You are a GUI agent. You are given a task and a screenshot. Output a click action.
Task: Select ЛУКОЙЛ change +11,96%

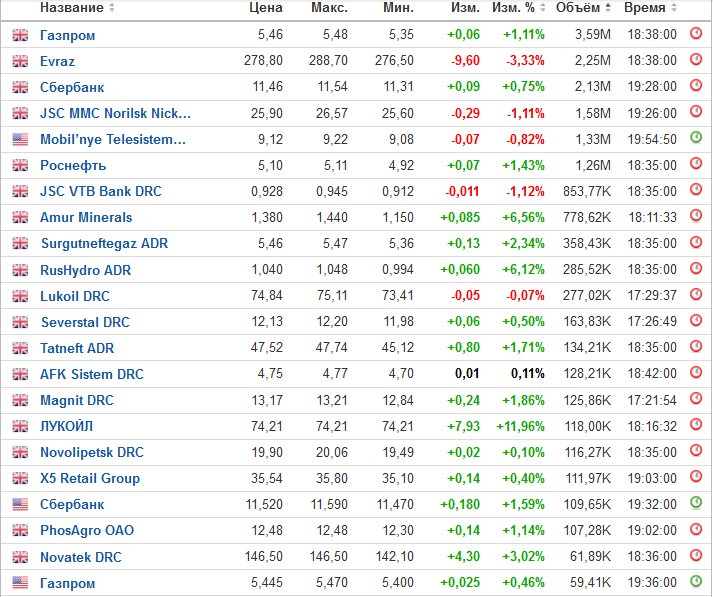(520, 426)
